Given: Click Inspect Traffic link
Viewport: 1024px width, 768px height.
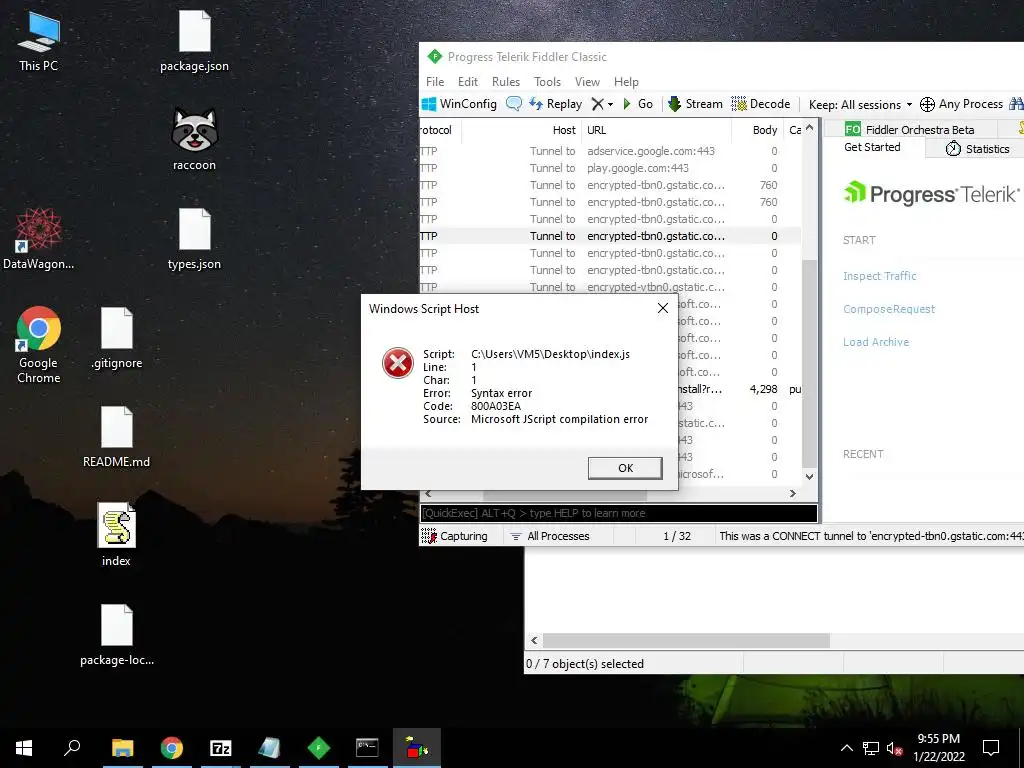Looking at the screenshot, I should (880, 276).
